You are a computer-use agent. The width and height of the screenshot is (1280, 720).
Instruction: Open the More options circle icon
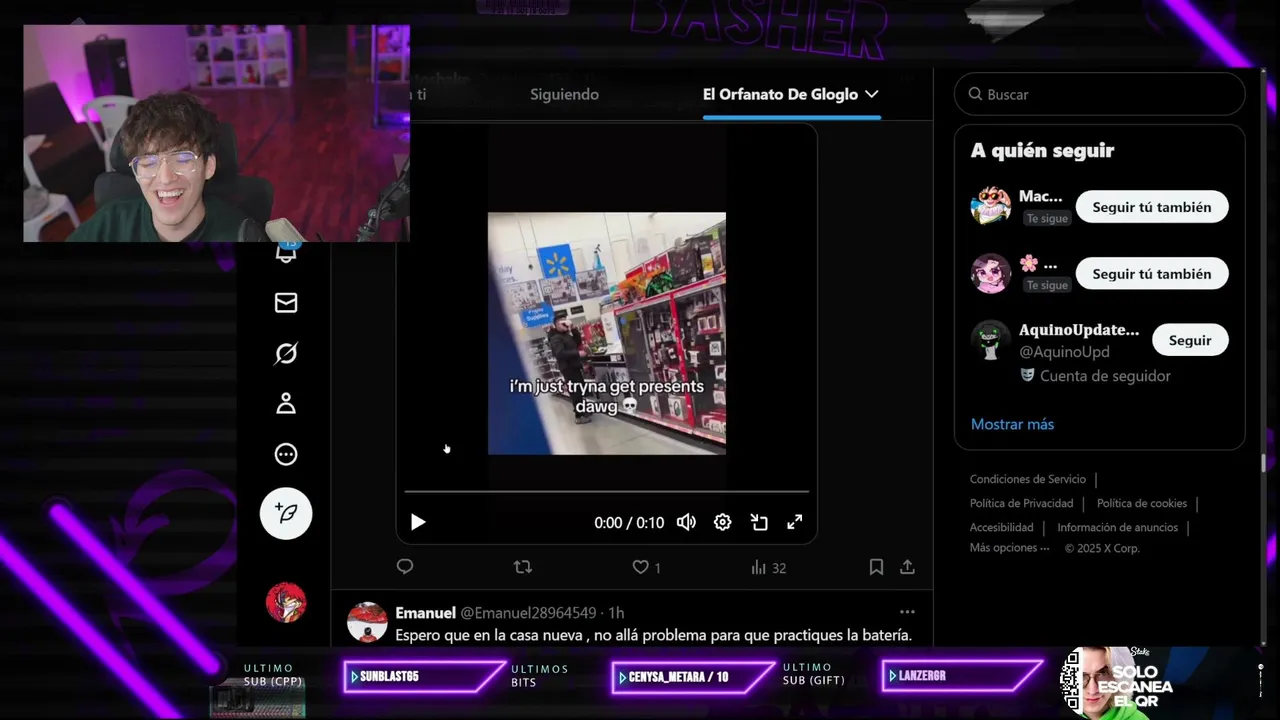286,455
